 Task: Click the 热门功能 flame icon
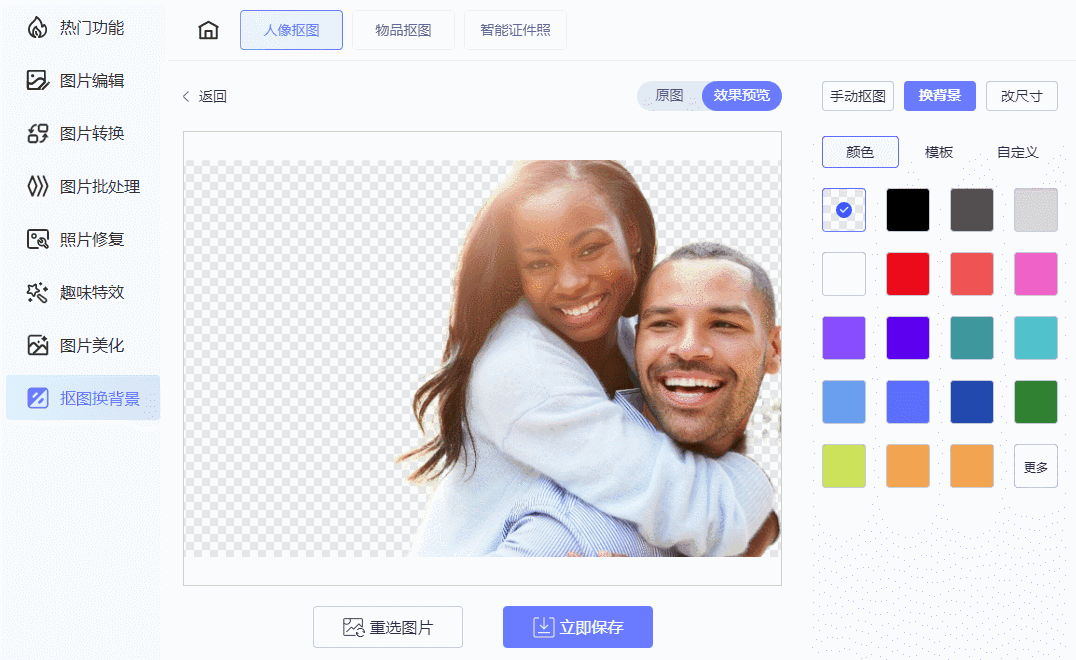click(x=38, y=27)
